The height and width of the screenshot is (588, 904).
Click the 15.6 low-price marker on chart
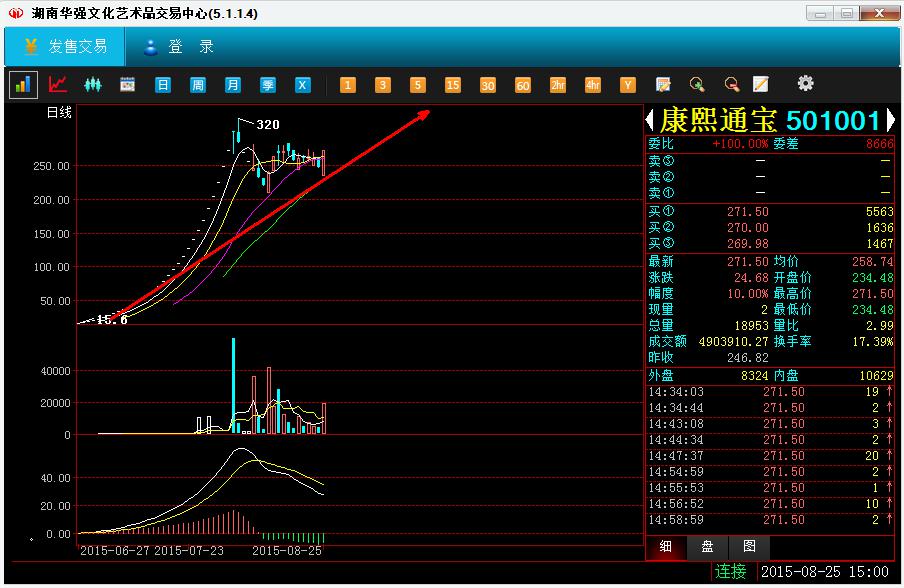point(112,319)
